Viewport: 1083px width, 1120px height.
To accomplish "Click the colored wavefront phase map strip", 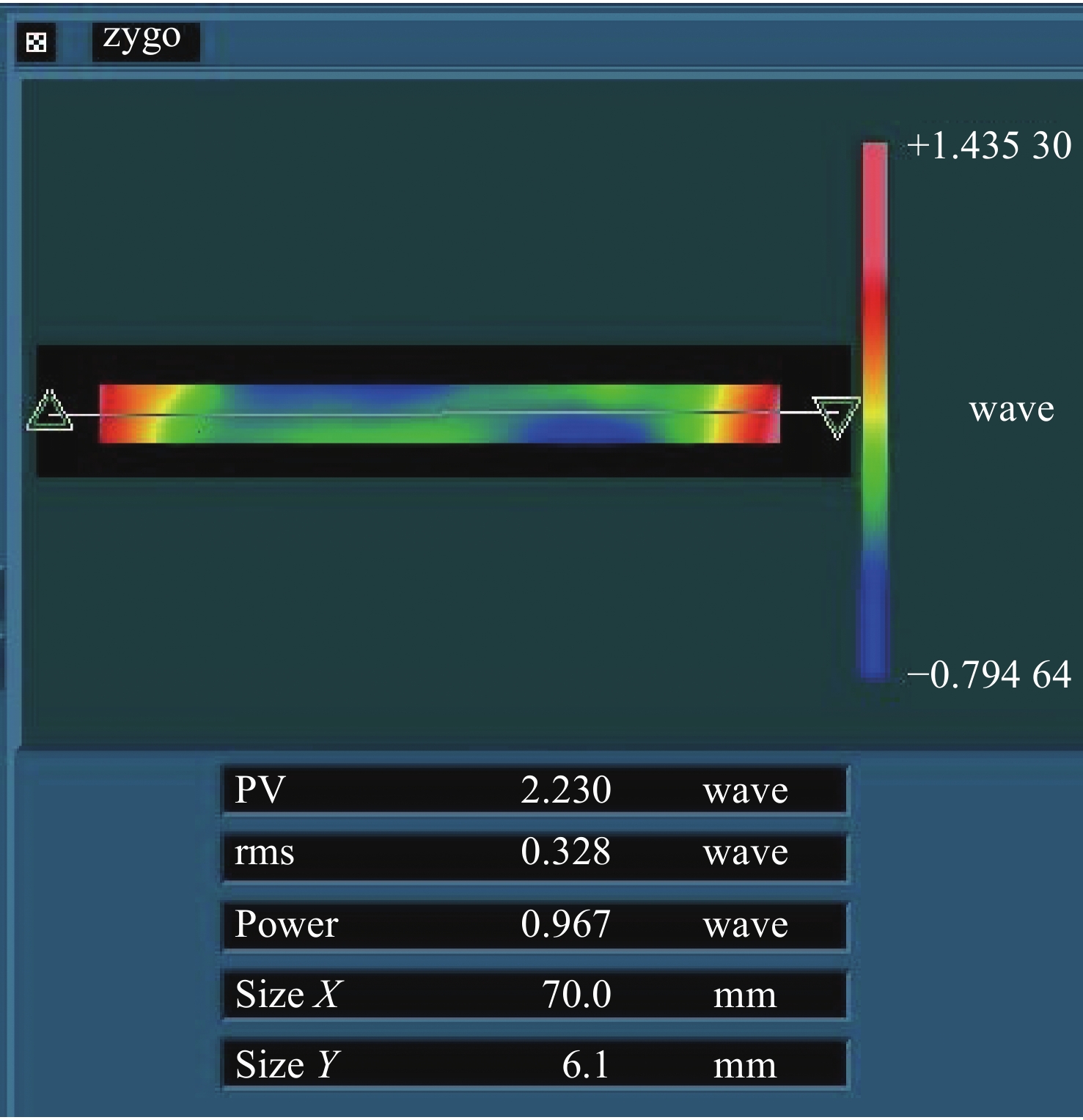I will pyautogui.click(x=439, y=413).
